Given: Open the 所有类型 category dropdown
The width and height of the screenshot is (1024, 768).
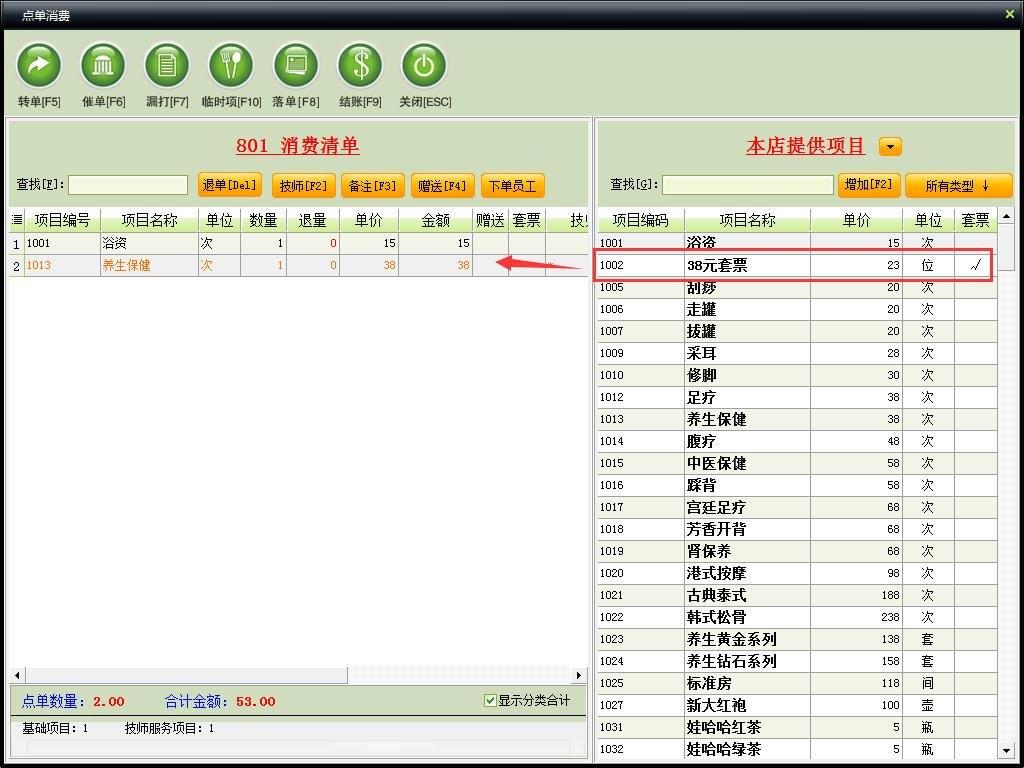Looking at the screenshot, I should coord(958,186).
